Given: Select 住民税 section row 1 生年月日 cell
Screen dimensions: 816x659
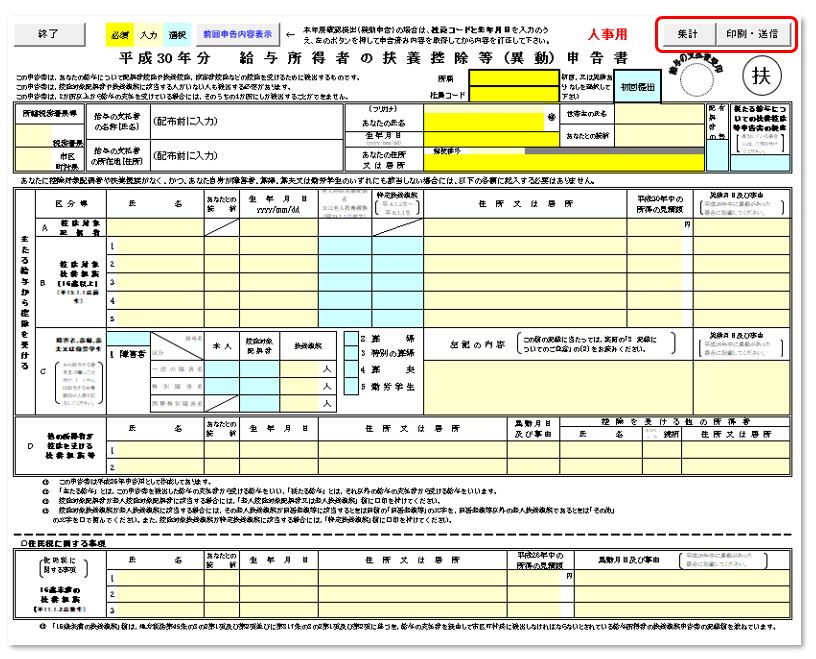Looking at the screenshot, I should [279, 578].
